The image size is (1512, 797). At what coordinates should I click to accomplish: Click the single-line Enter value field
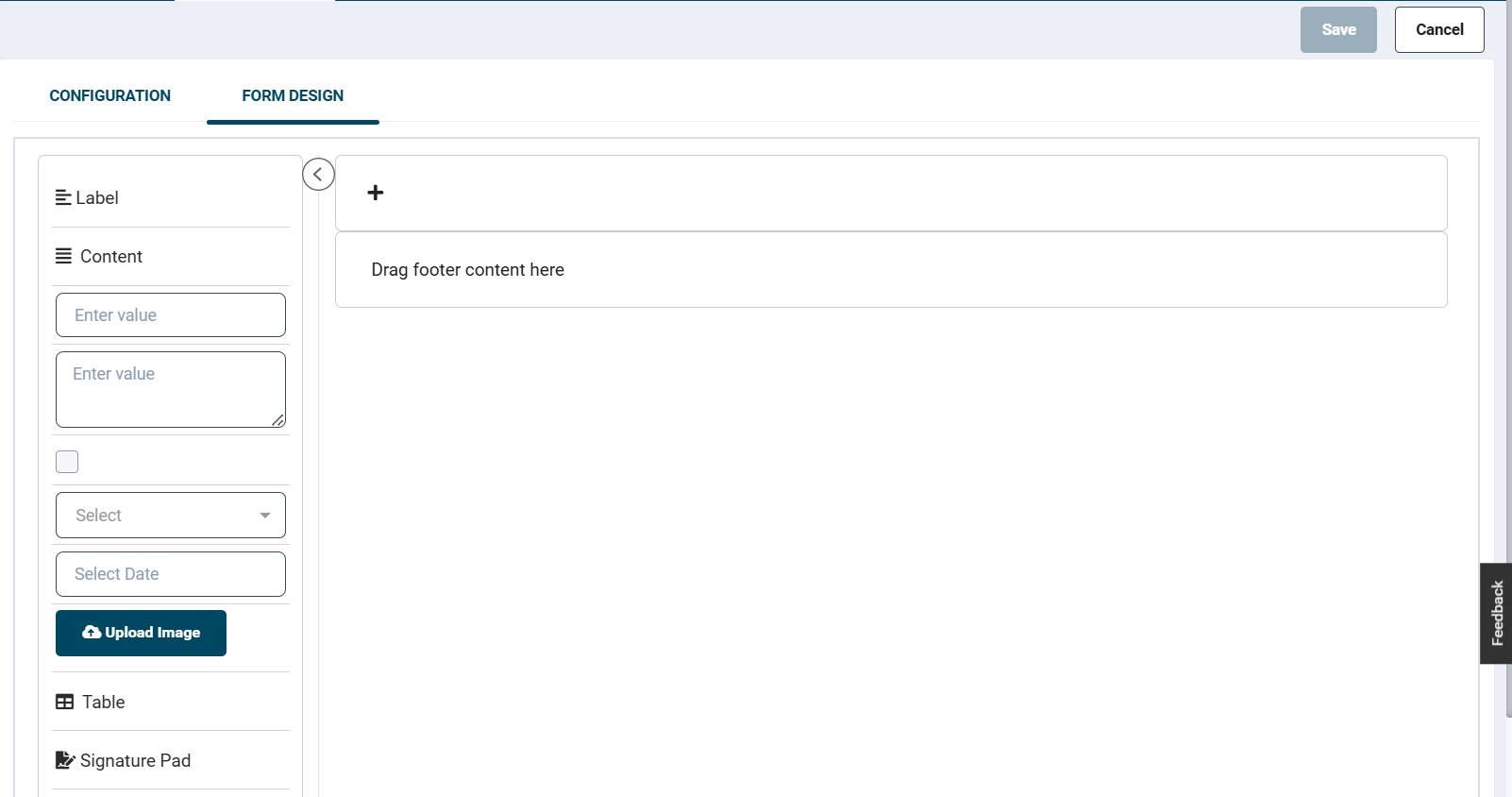[x=171, y=315]
